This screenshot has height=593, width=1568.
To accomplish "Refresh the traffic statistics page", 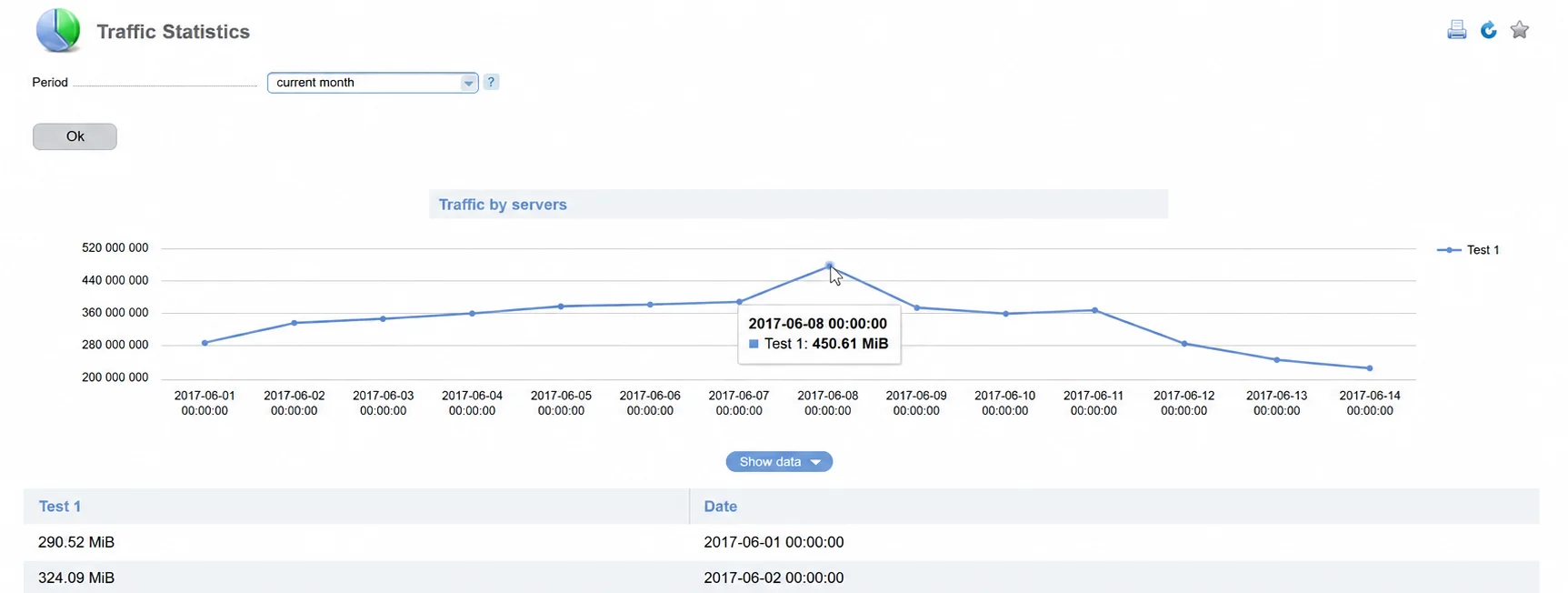I will [1488, 30].
